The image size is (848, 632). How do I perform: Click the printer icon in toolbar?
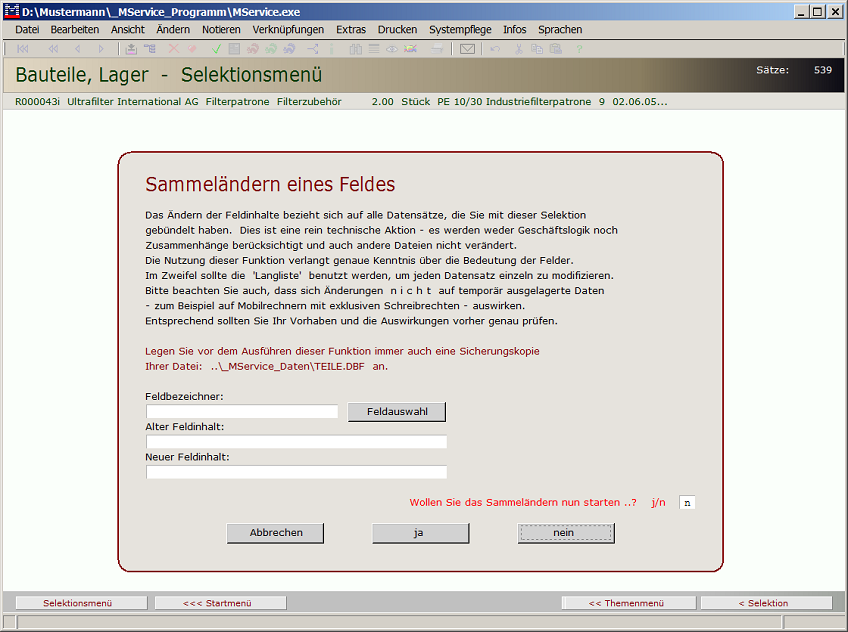pyautogui.click(x=437, y=49)
